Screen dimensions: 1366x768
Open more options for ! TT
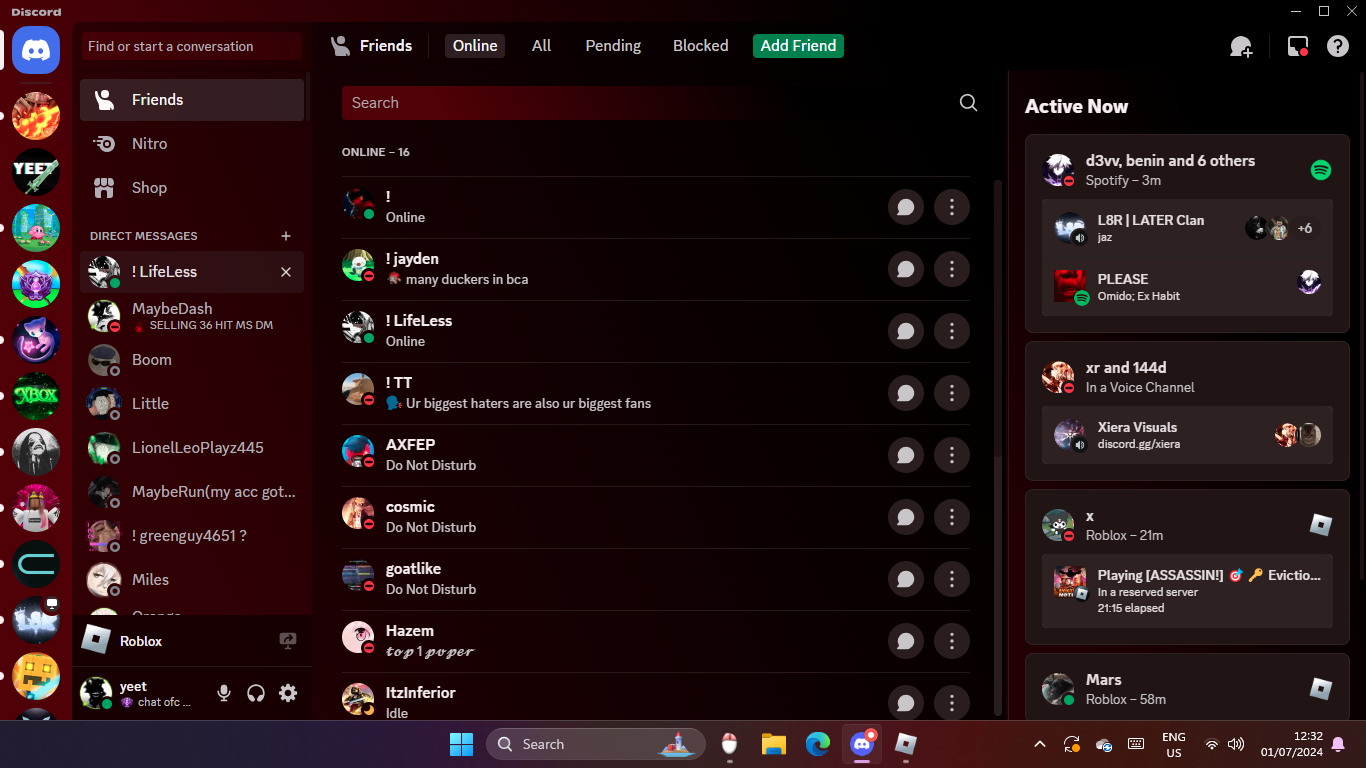pos(952,393)
